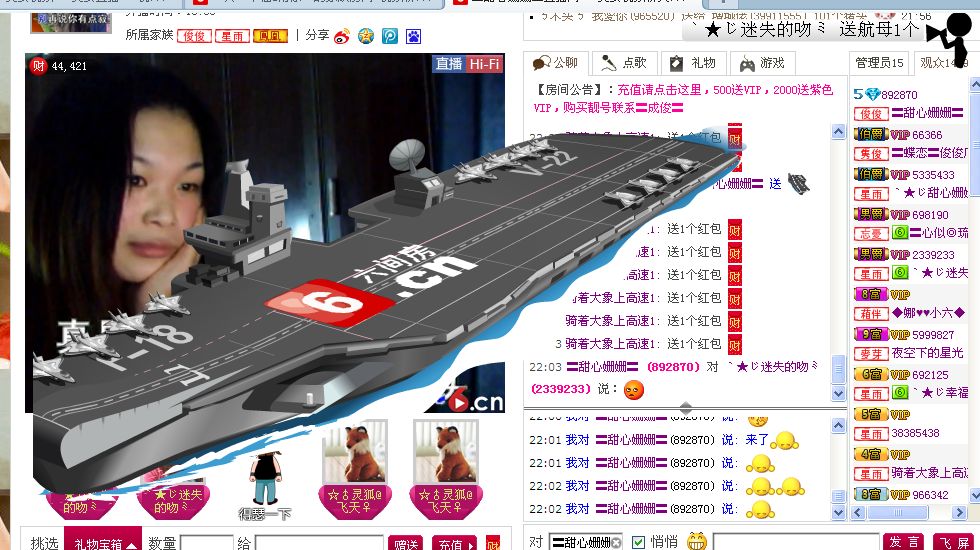Image resolution: width=980 pixels, height=550 pixels.
Task: Click the blue diamond icon next to 892870
Action: click(x=872, y=94)
